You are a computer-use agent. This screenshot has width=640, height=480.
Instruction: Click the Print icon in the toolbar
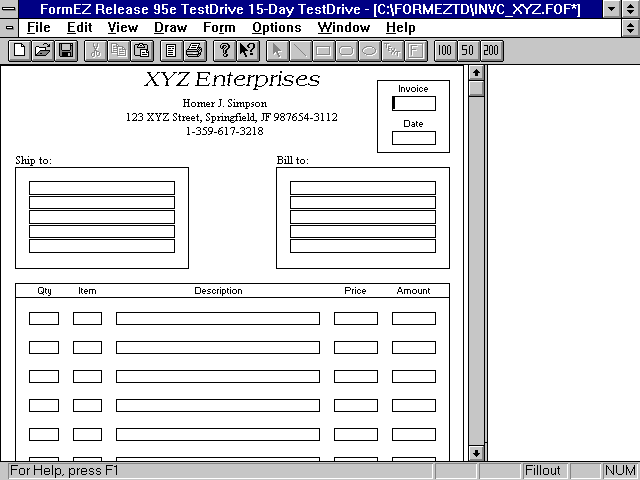point(194,50)
